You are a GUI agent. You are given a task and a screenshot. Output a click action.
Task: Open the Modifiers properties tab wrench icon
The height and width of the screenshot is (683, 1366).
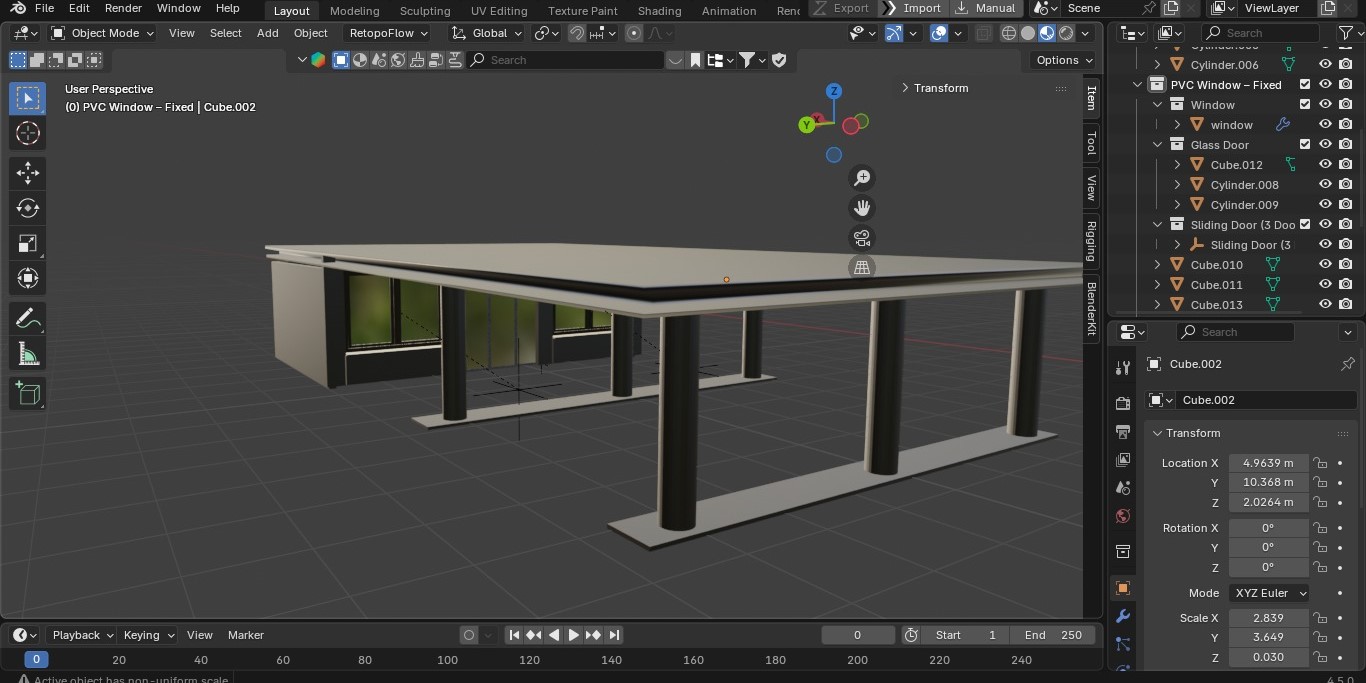coord(1123,616)
